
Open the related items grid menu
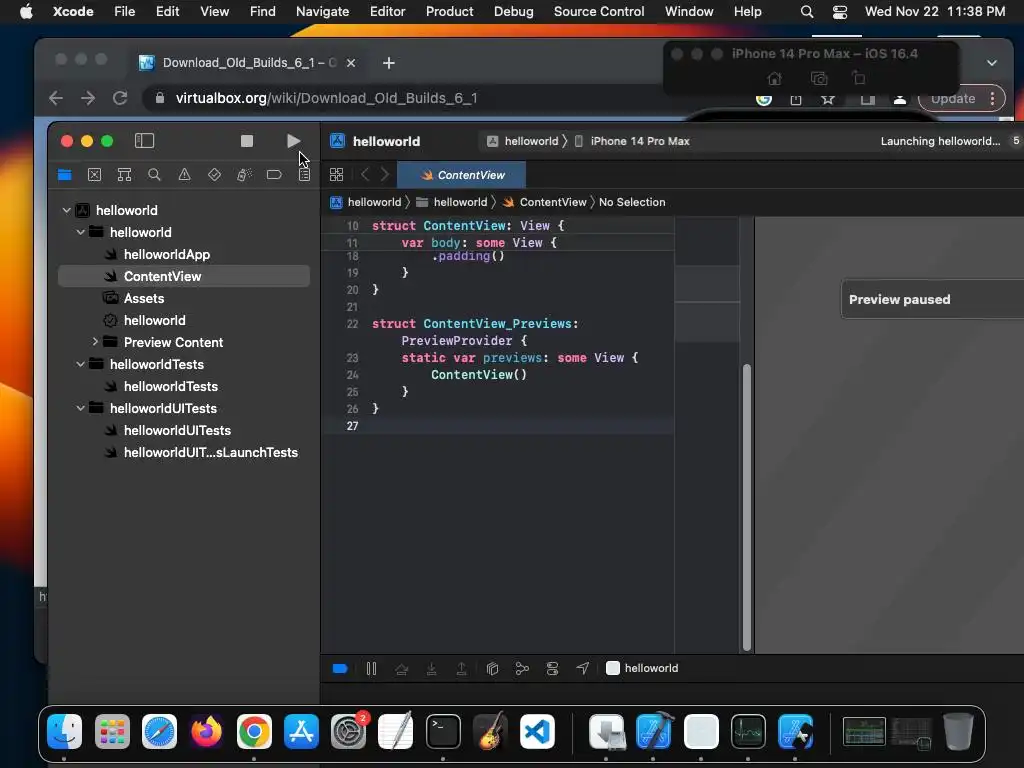336,174
